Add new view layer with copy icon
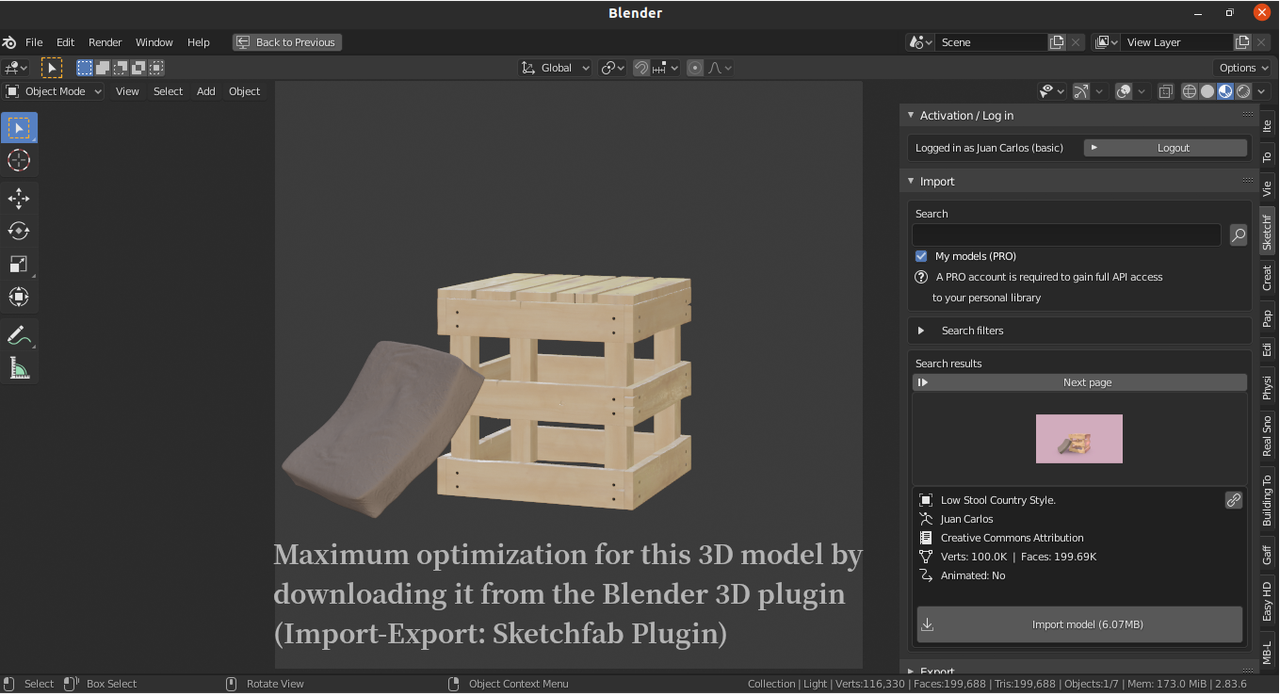The height and width of the screenshot is (695, 1280). click(x=1242, y=42)
